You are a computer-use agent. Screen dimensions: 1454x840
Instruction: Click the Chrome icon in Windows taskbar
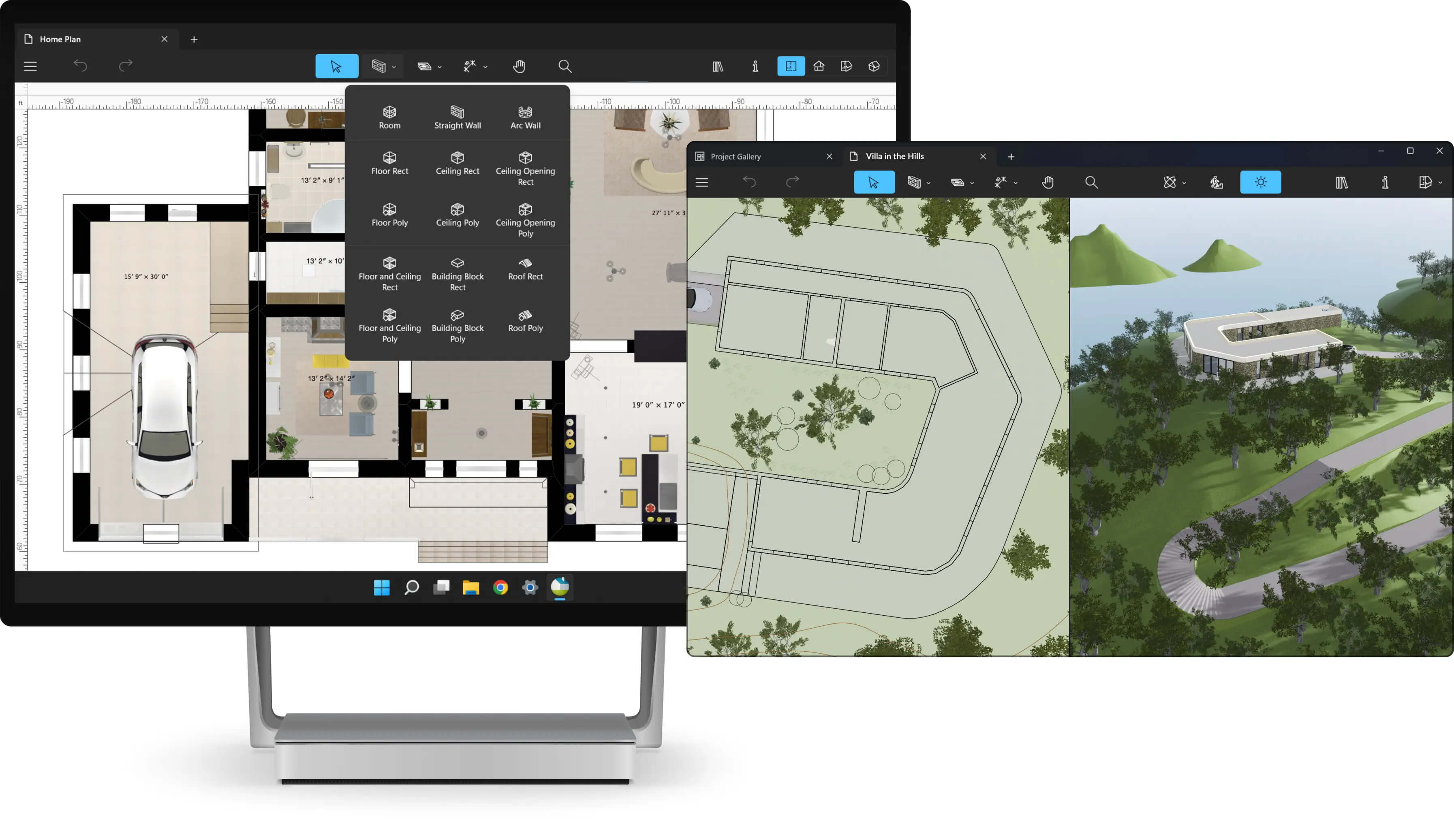[x=500, y=587]
